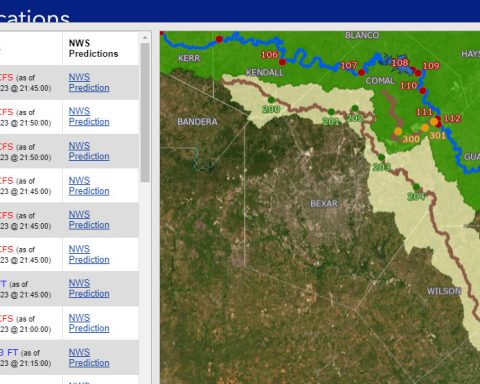Select orange marker 300 on map

[x=398, y=132]
